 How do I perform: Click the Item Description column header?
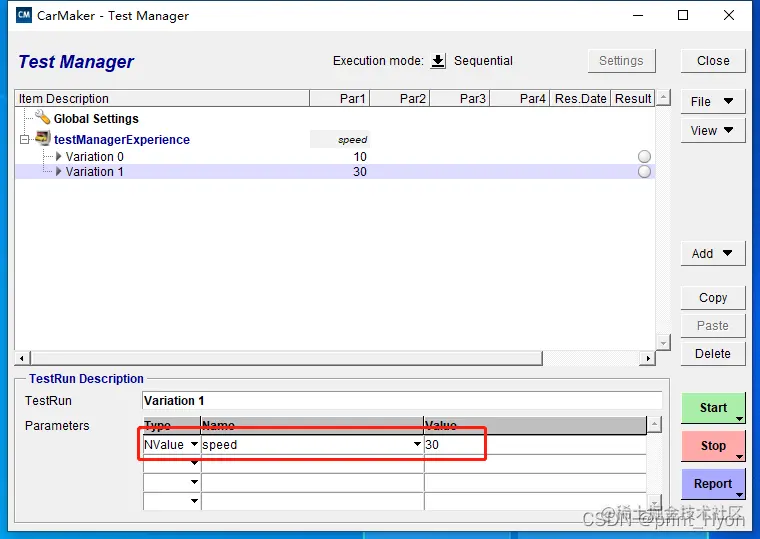(162, 98)
